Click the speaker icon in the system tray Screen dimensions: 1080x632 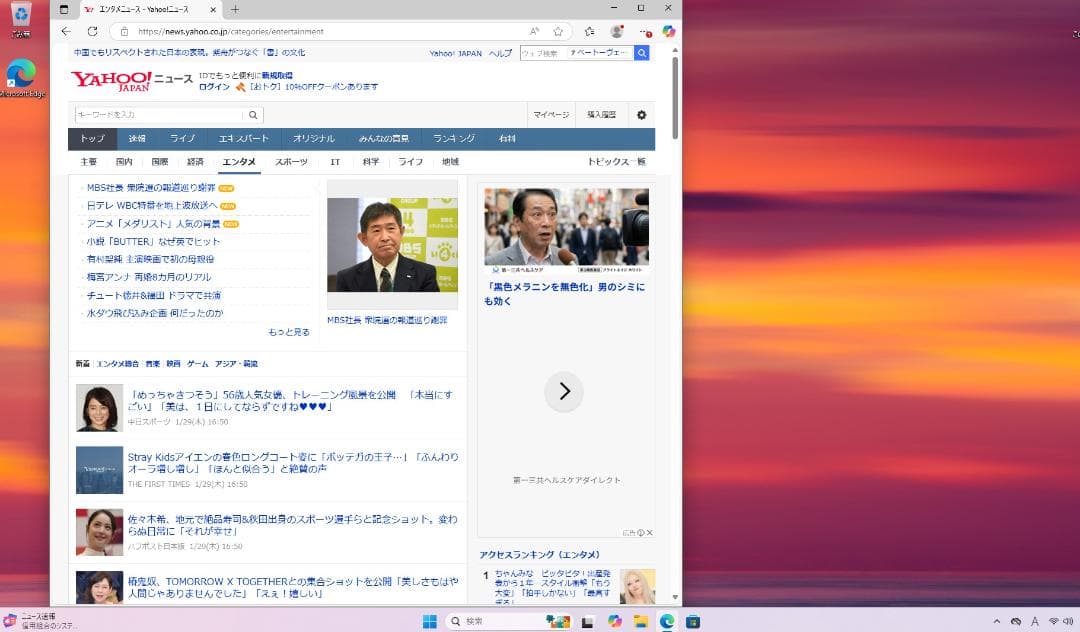[1069, 621]
